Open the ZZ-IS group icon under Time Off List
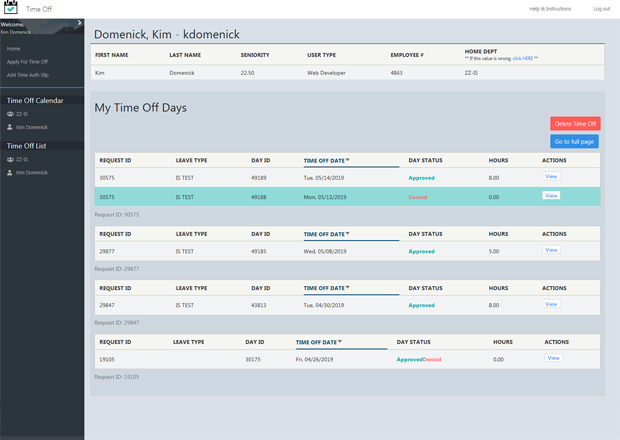This screenshot has width=620, height=440. [10, 159]
